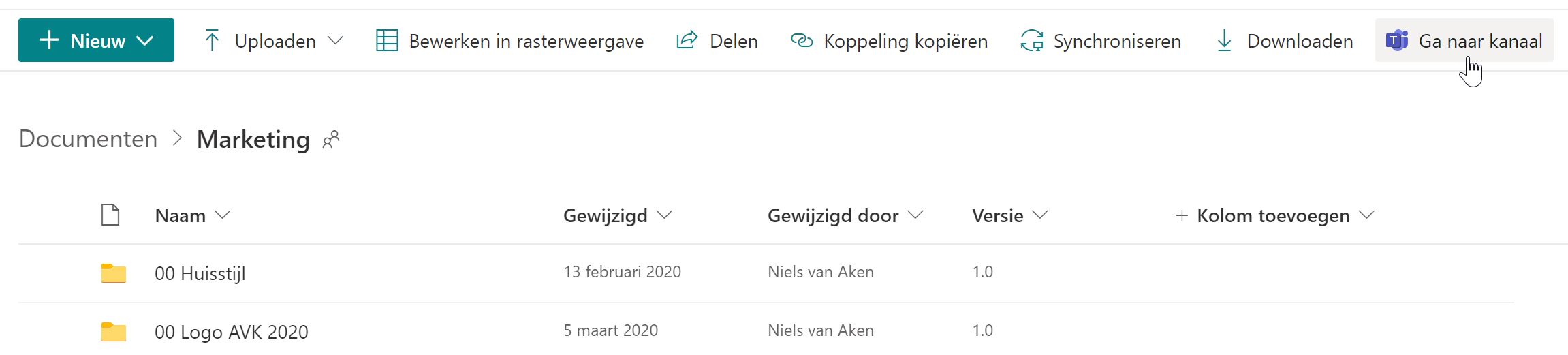1568x355 pixels.
Task: Click the Koppeling kopiëren chain icon
Action: pyautogui.click(x=802, y=41)
